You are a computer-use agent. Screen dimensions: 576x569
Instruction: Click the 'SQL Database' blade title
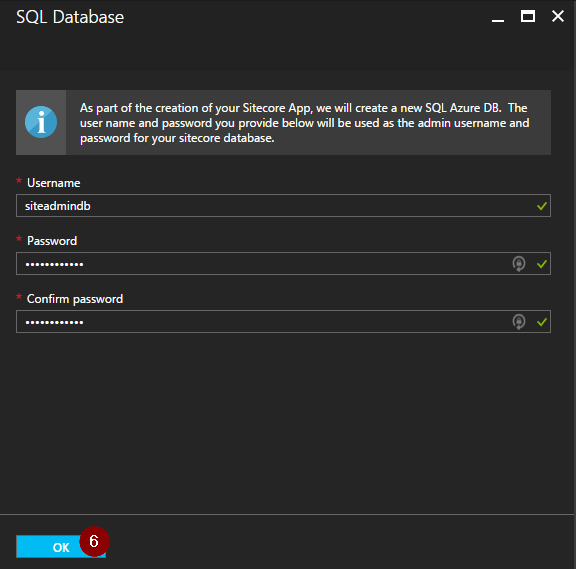pos(70,17)
